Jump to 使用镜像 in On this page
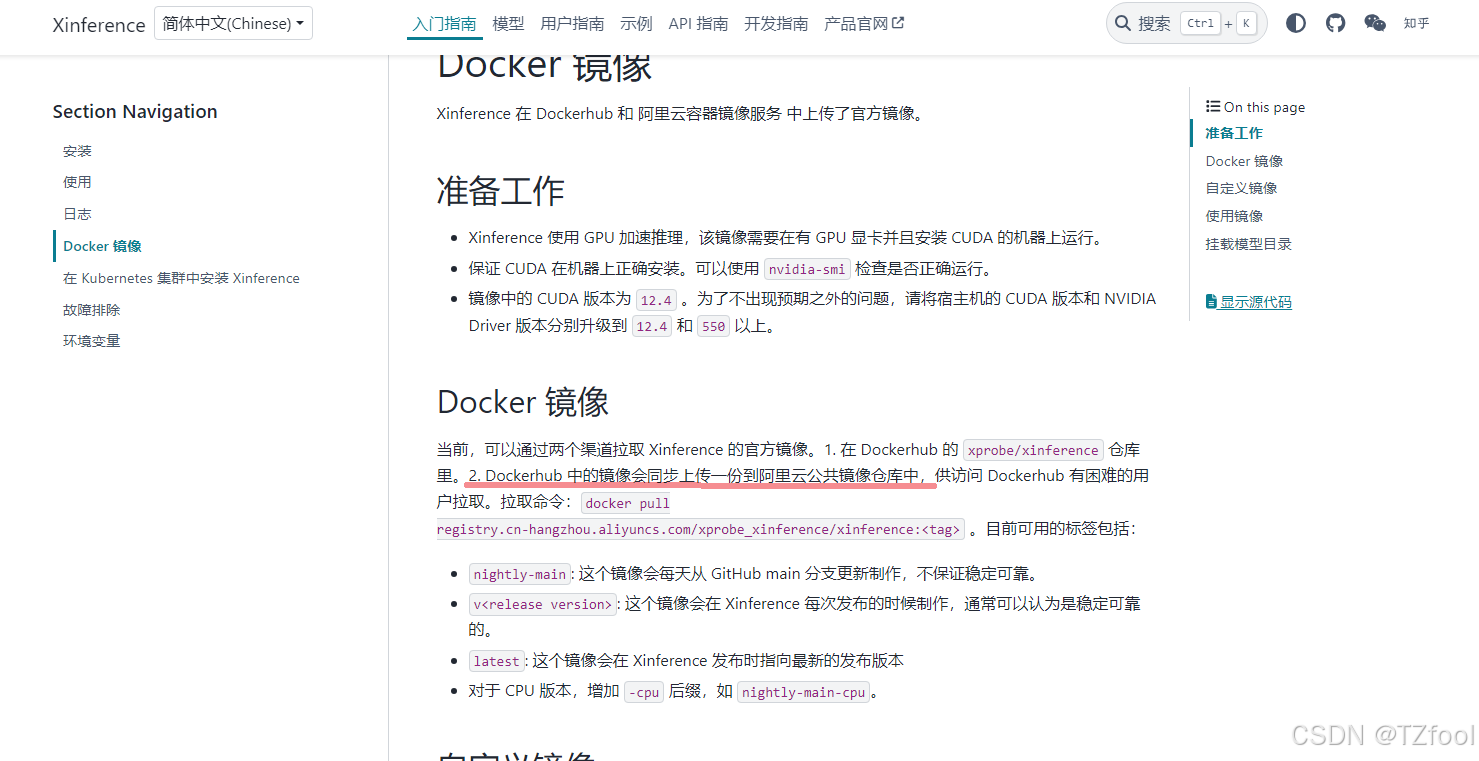 (x=1234, y=216)
